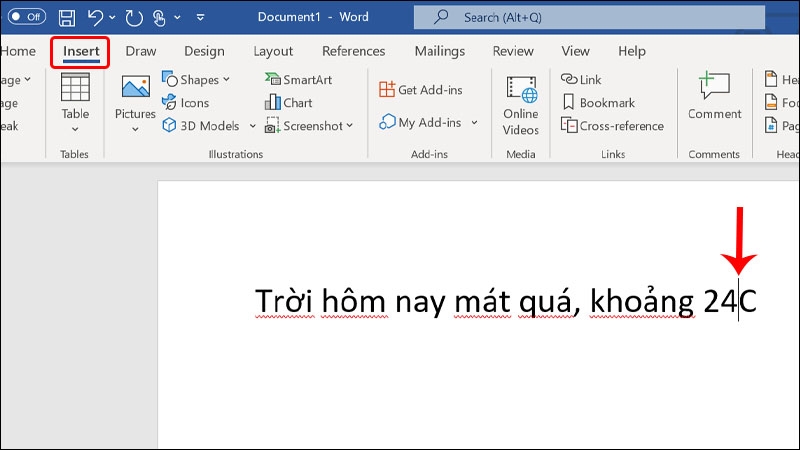The height and width of the screenshot is (450, 800).
Task: Click the "Document1 - Word" title text
Action: pos(313,17)
